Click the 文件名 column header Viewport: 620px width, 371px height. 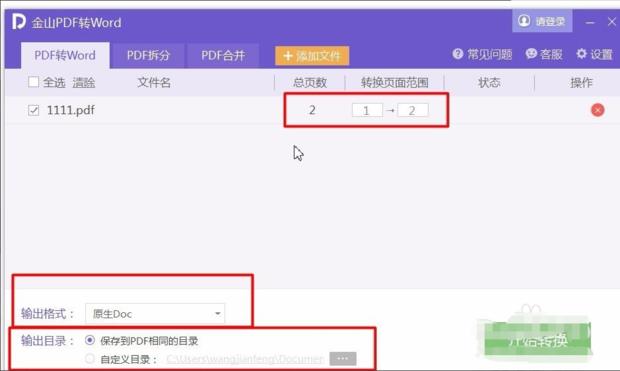[x=154, y=83]
